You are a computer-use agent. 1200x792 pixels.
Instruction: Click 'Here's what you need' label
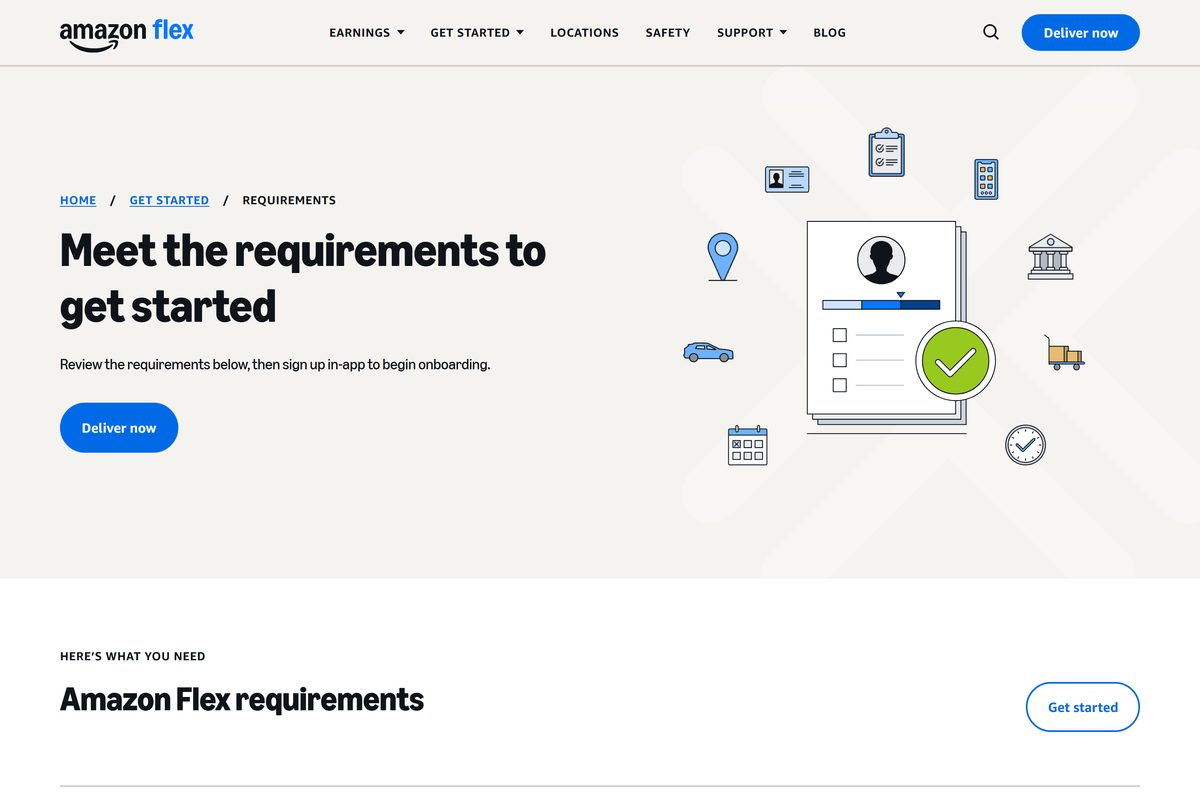(133, 657)
